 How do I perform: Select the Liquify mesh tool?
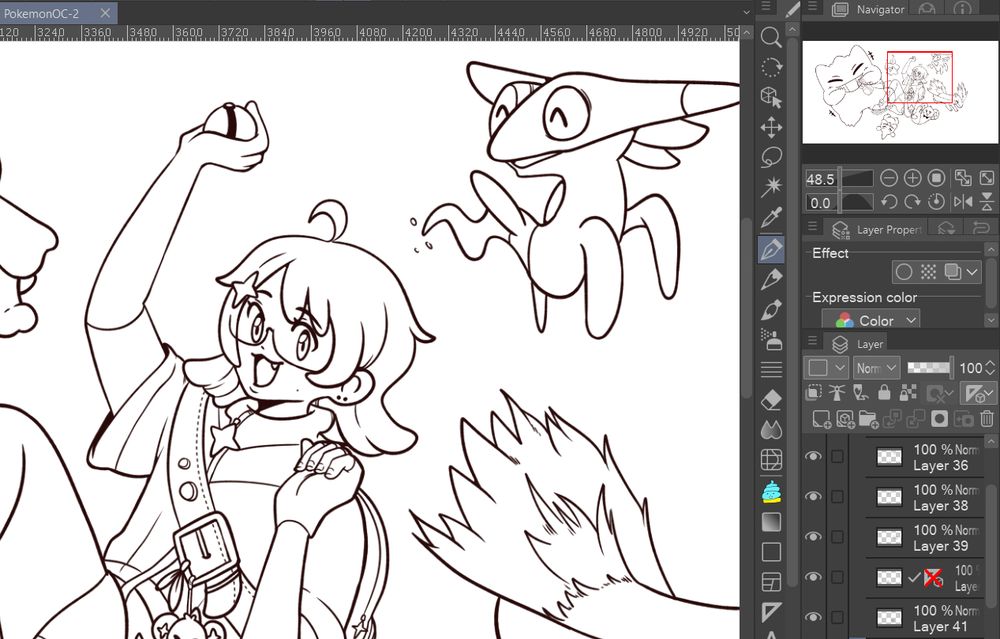tap(771, 460)
